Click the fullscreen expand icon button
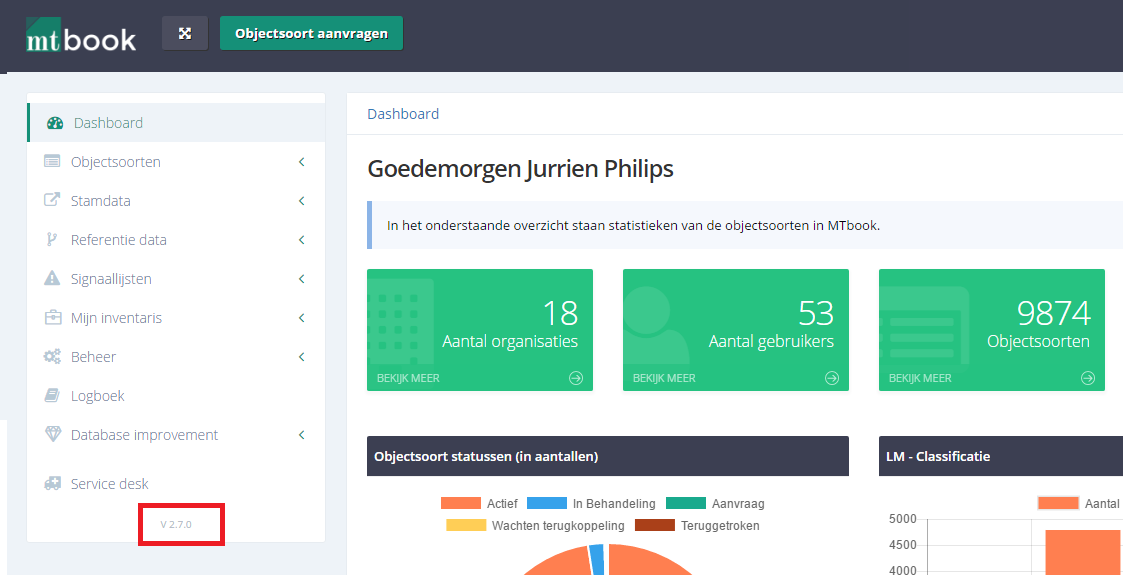This screenshot has height=575, width=1123. coord(185,34)
